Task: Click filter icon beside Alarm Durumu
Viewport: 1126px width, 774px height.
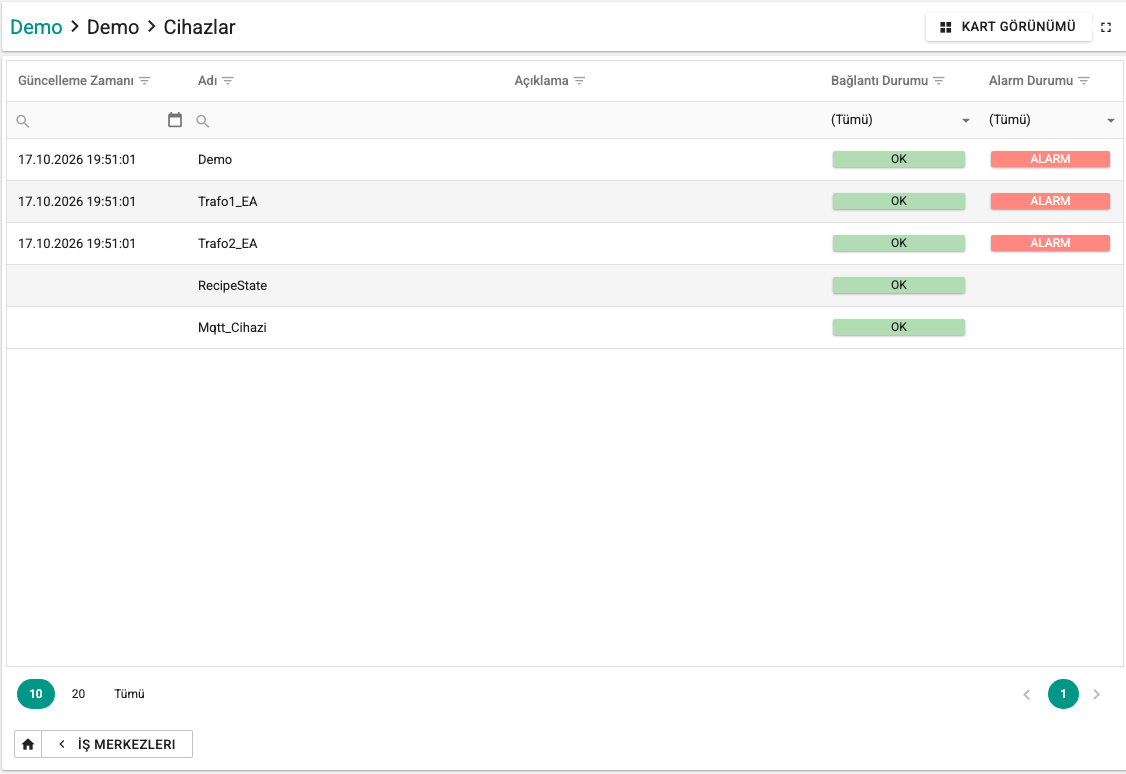Action: (x=1084, y=80)
